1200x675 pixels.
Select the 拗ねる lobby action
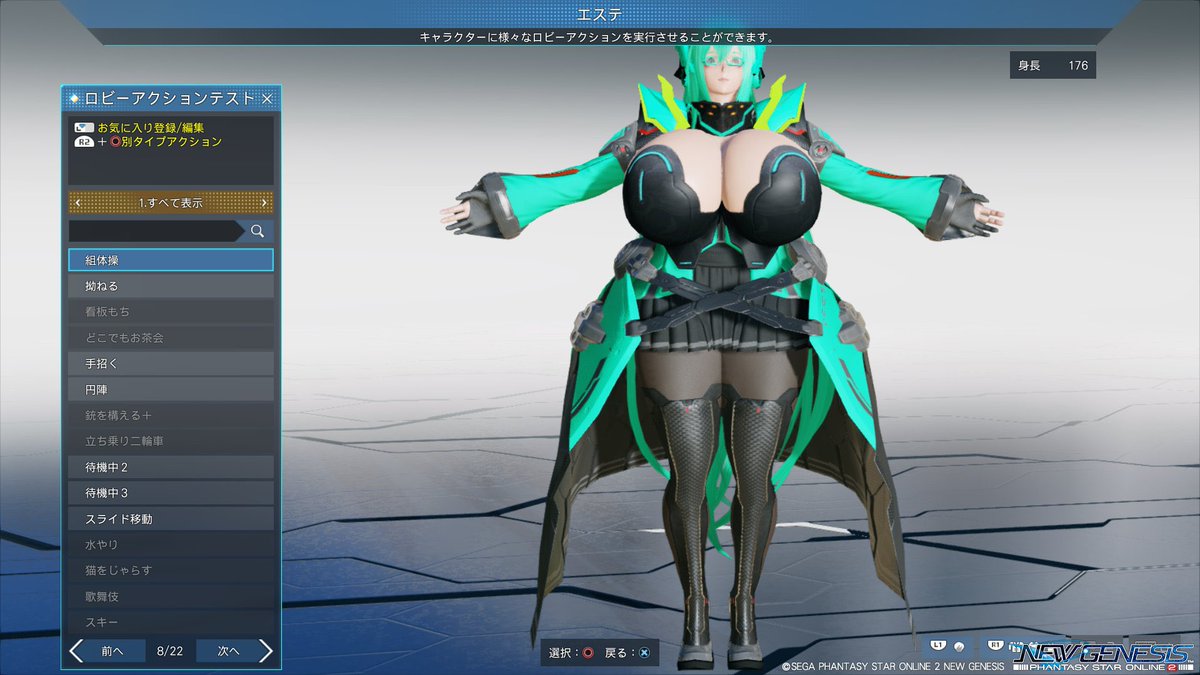(x=171, y=286)
